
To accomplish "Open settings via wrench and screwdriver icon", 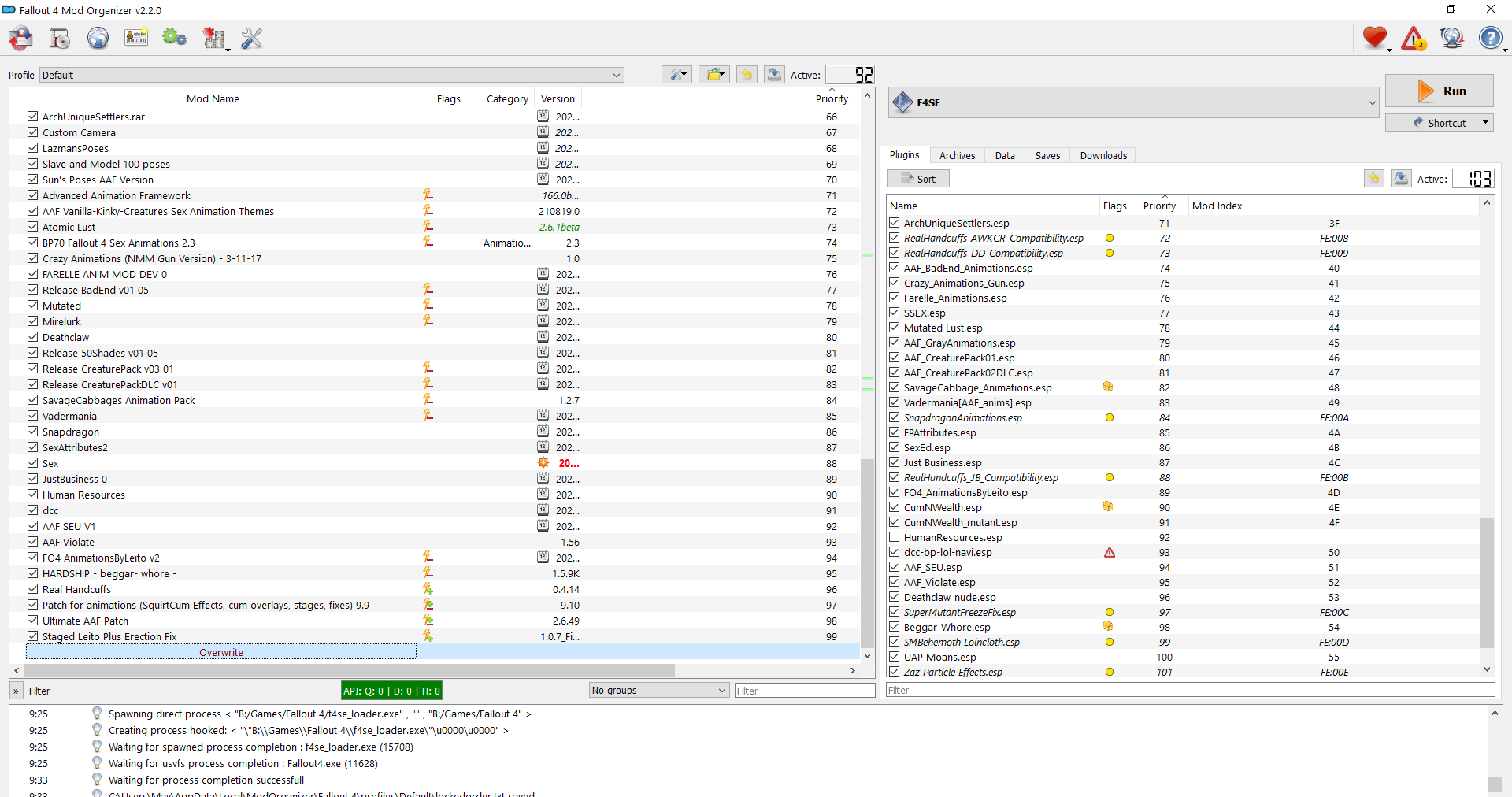I will pyautogui.click(x=252, y=38).
